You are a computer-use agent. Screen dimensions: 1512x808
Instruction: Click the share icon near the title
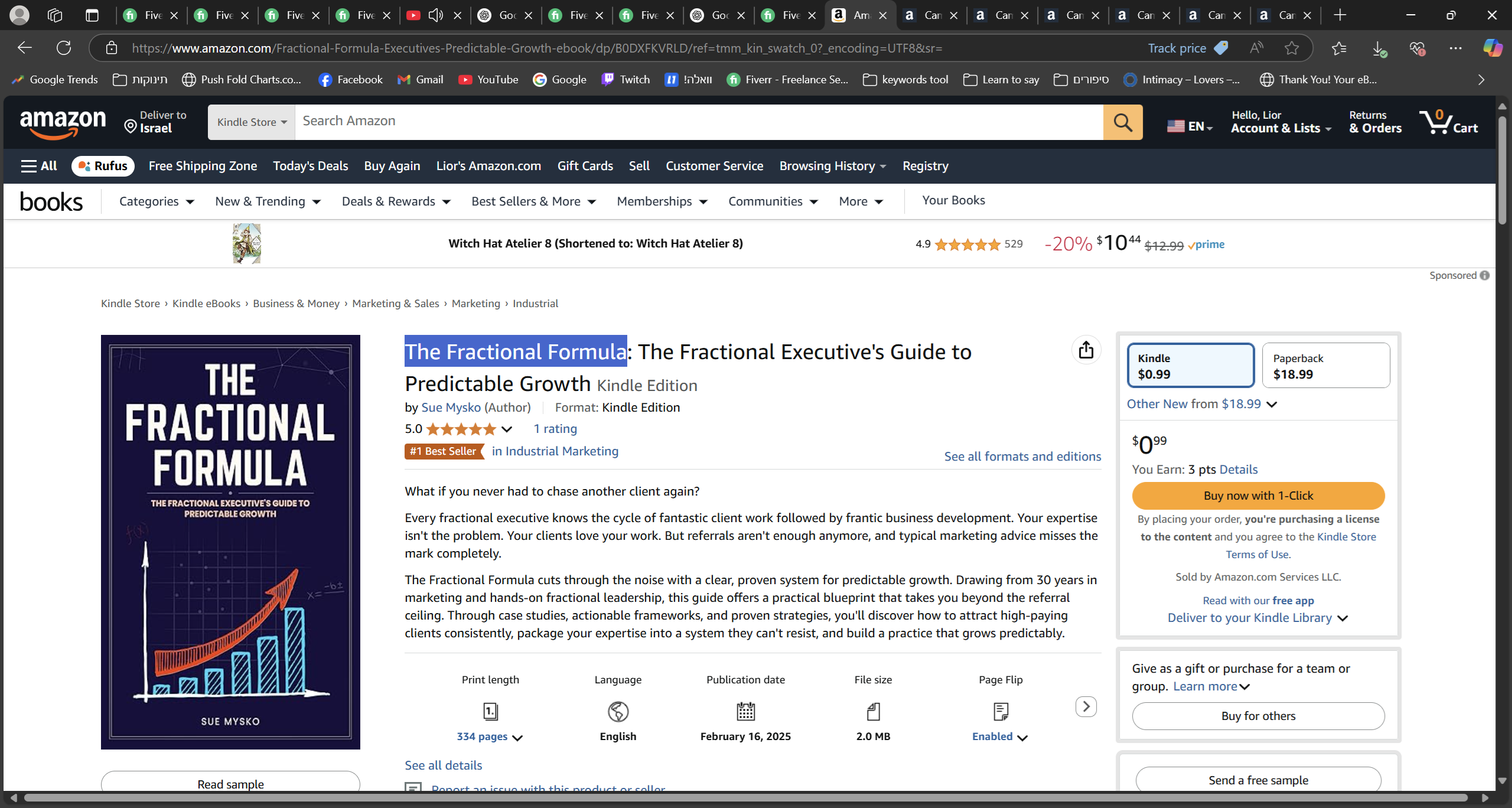[1086, 350]
